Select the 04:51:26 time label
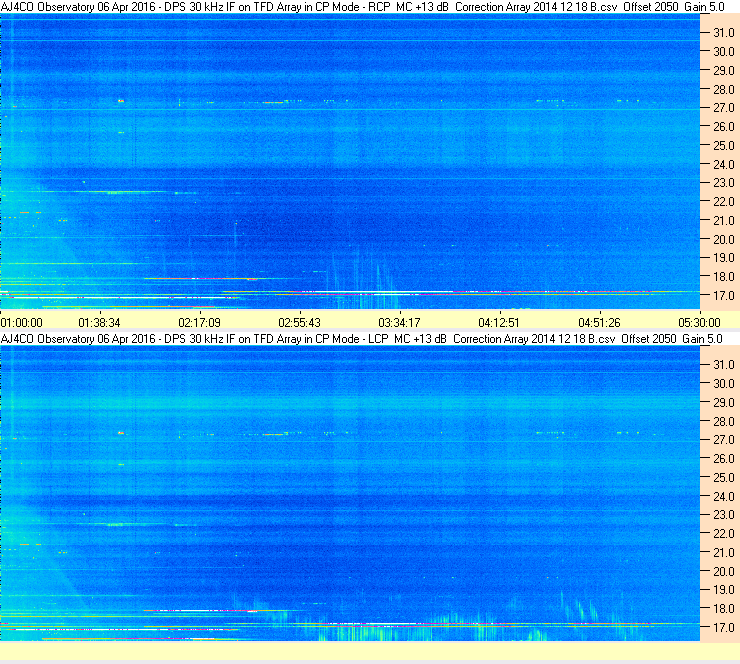This screenshot has width=740, height=664. pos(599,323)
